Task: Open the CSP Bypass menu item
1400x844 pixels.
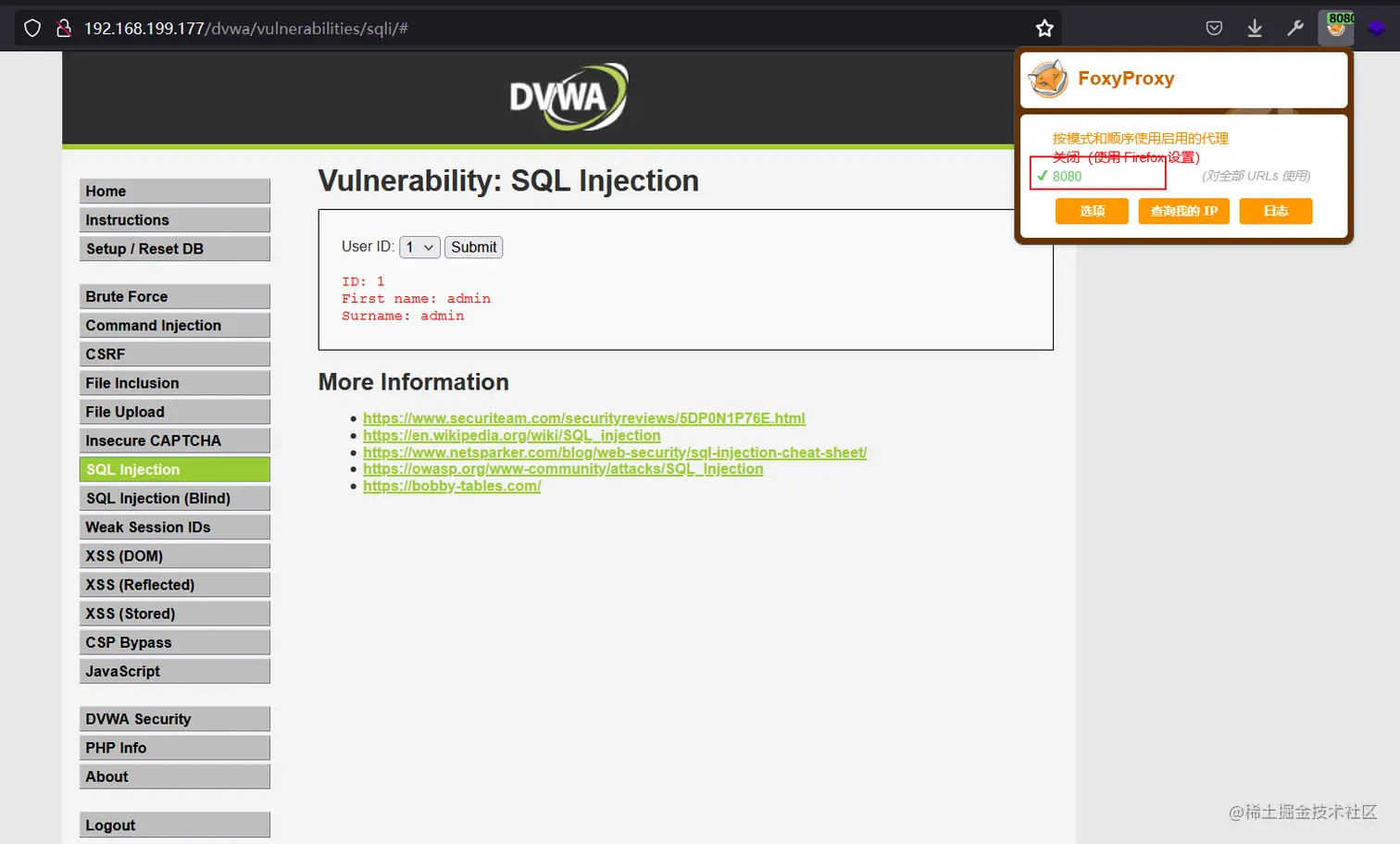Action: click(x=175, y=642)
